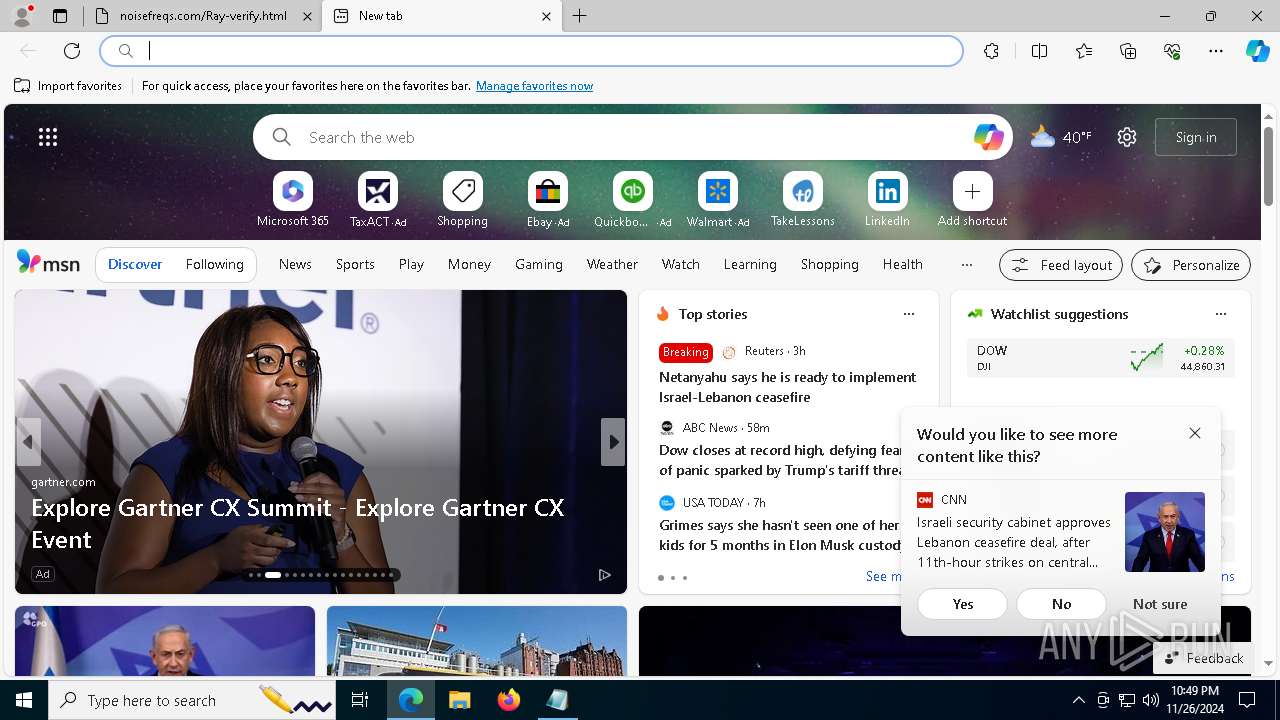Image resolution: width=1280 pixels, height=720 pixels.
Task: Refresh the page
Action: coord(72,51)
